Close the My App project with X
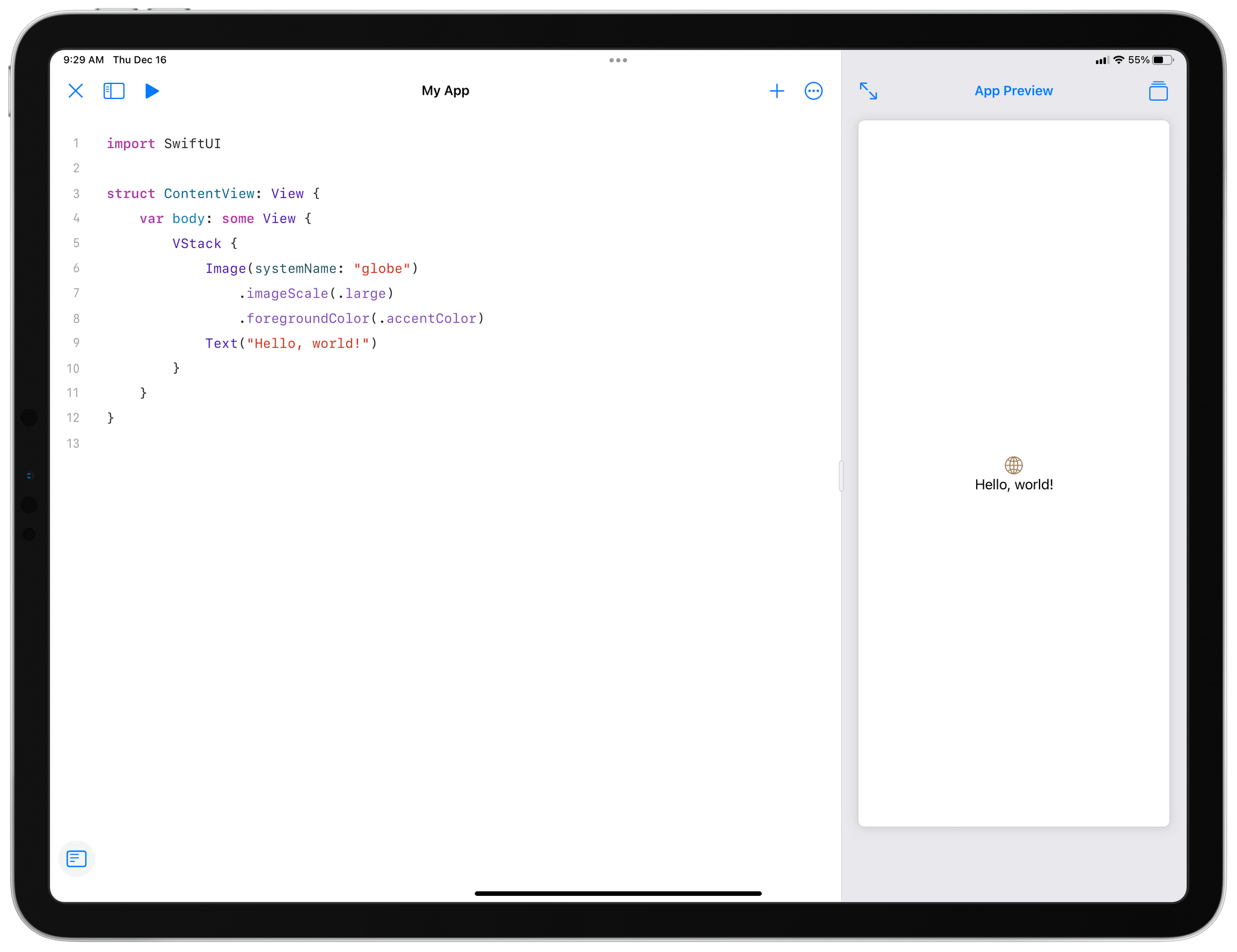This screenshot has width=1237, height=952. click(76, 91)
